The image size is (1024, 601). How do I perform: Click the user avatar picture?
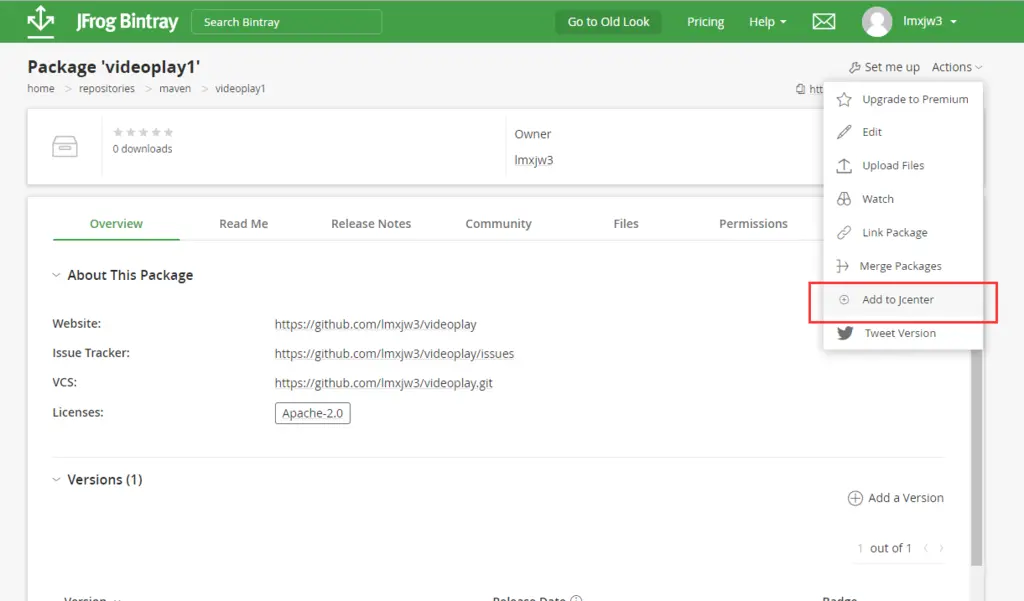click(x=877, y=22)
